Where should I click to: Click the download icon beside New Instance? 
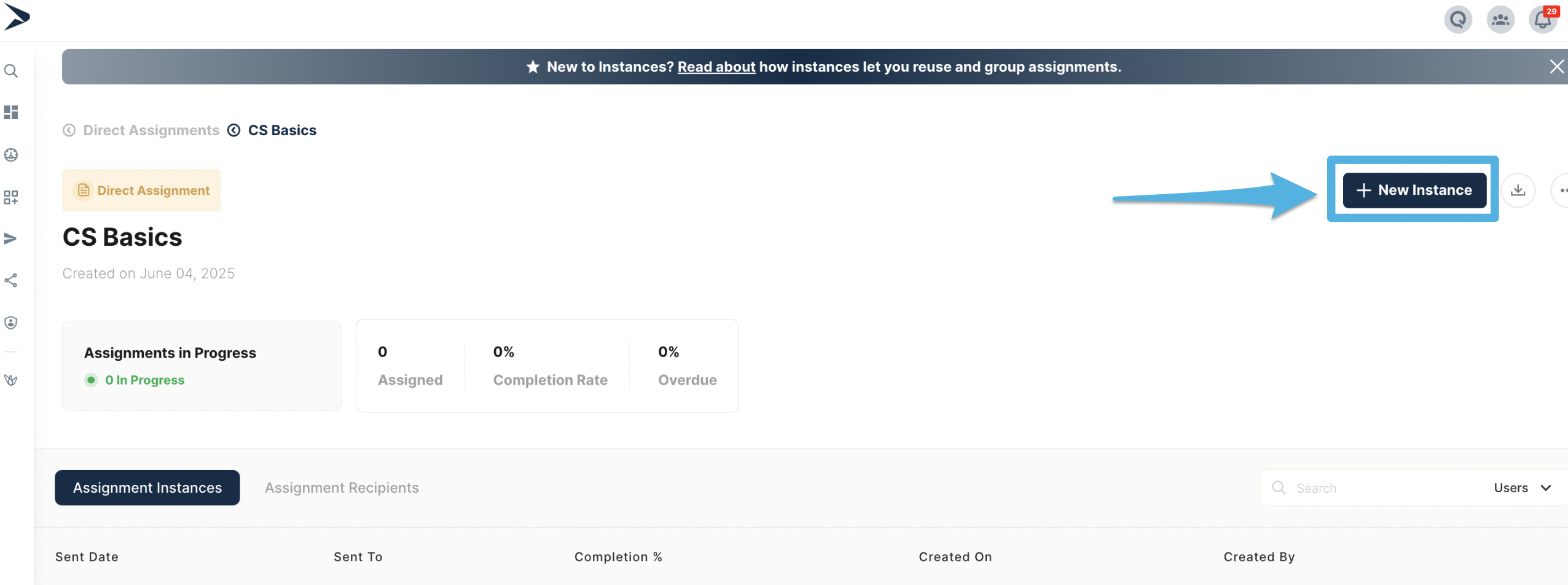click(x=1518, y=190)
